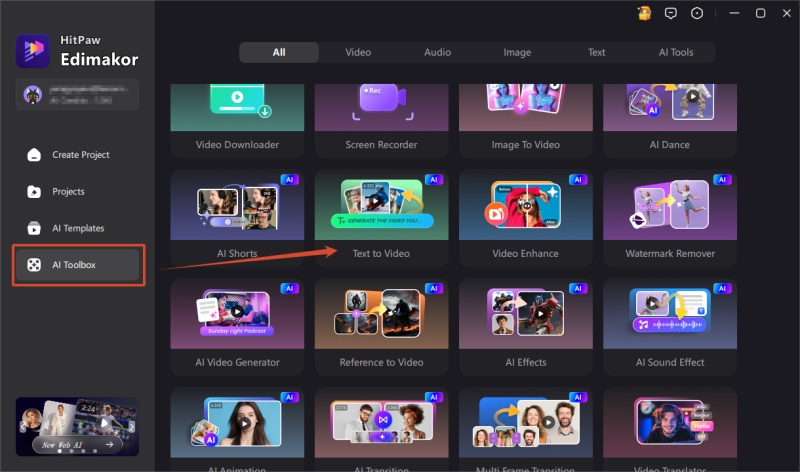This screenshot has height=472, width=800.
Task: Show the next promo banner slide
Action: [132, 427]
